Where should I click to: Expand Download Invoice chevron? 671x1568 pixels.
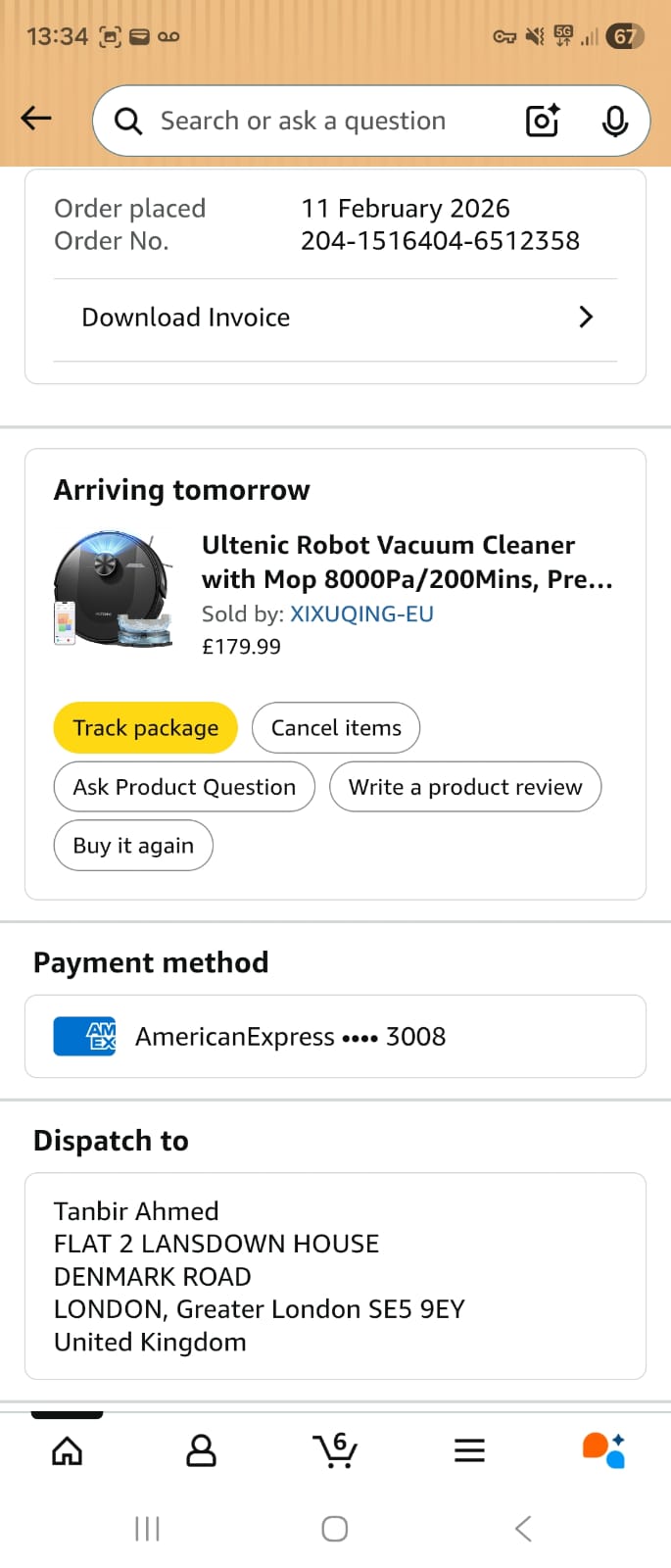[586, 318]
